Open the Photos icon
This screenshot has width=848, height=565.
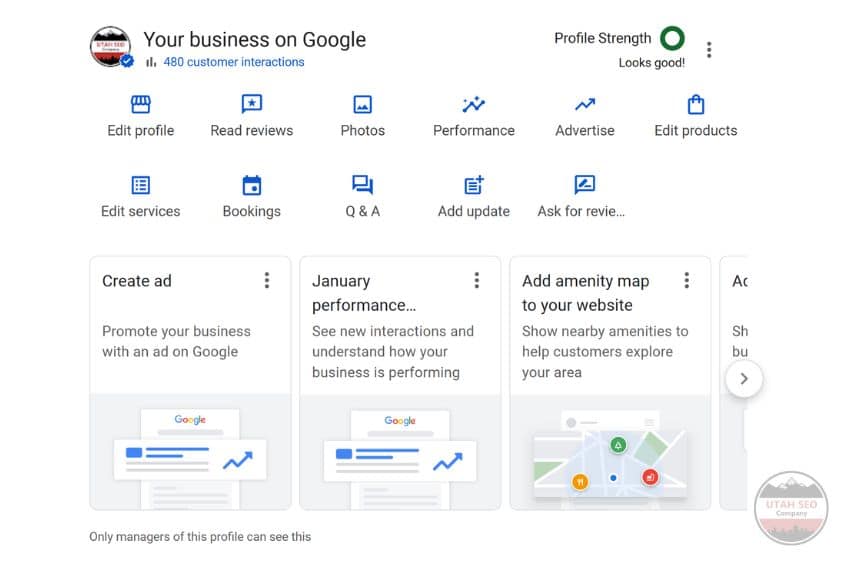click(362, 105)
